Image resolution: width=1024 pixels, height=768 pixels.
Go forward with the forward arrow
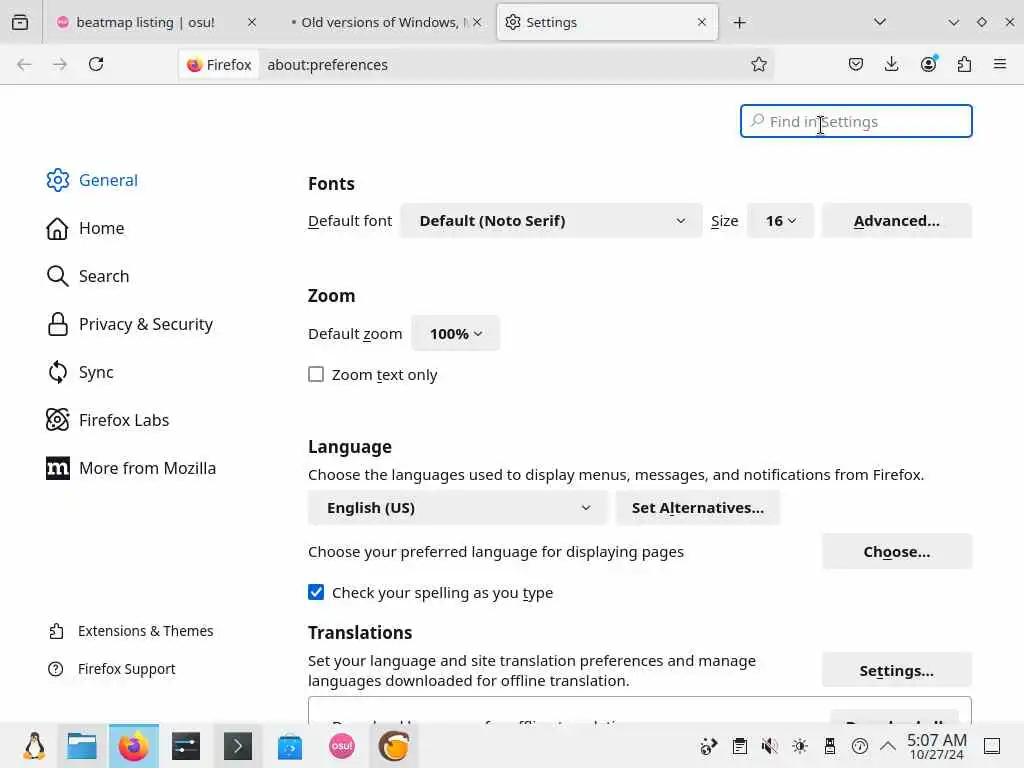point(59,64)
